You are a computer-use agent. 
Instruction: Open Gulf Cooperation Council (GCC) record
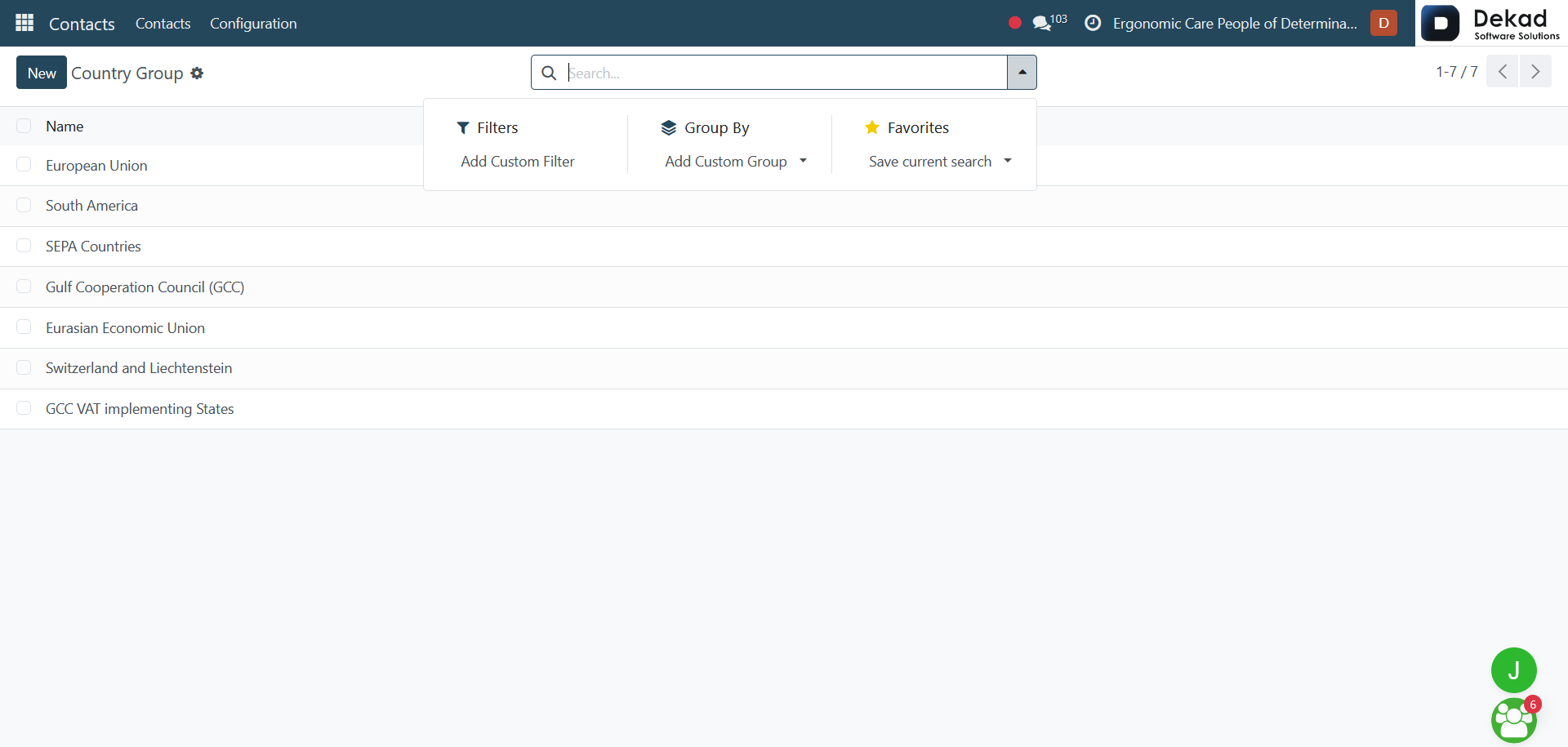point(145,287)
